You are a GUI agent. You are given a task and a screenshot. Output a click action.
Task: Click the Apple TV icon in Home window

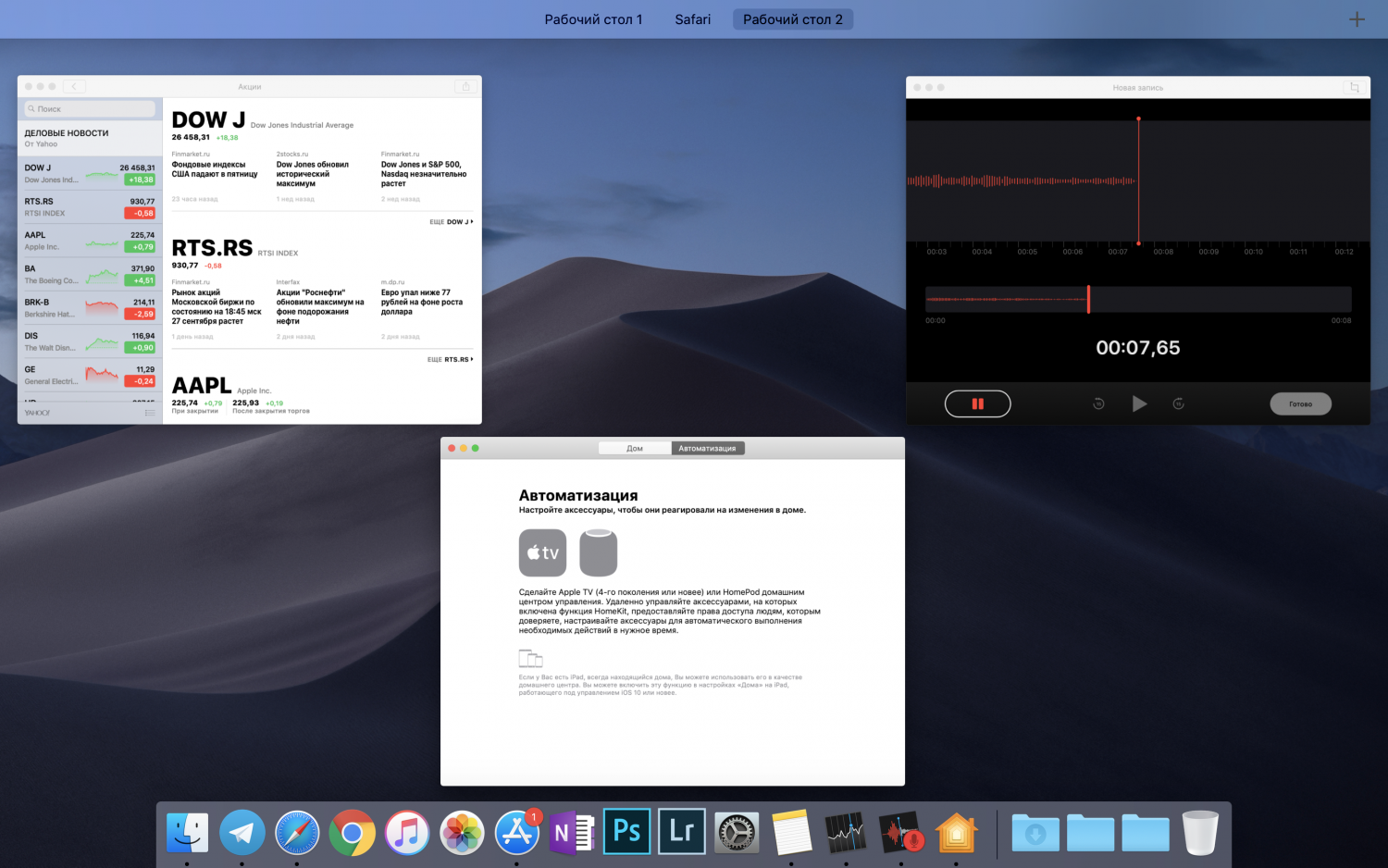click(542, 552)
